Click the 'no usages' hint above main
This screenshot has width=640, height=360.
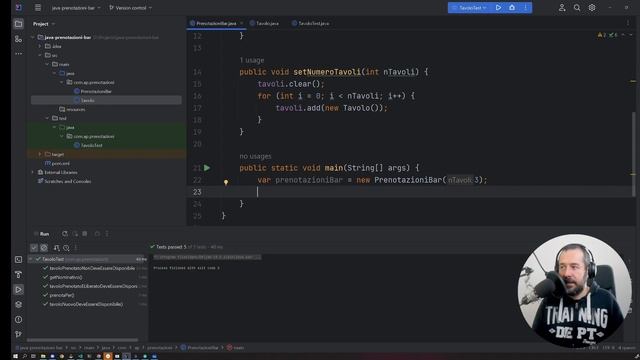255,156
